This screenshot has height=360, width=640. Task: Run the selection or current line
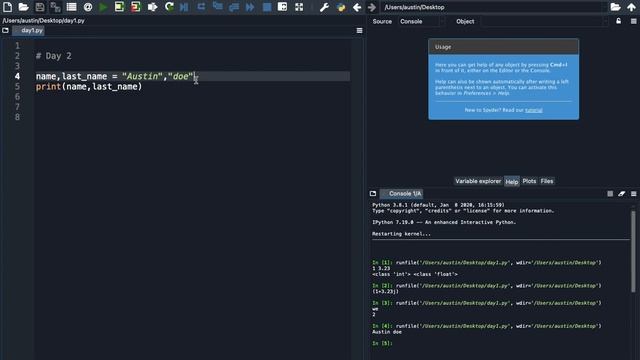(152, 7)
